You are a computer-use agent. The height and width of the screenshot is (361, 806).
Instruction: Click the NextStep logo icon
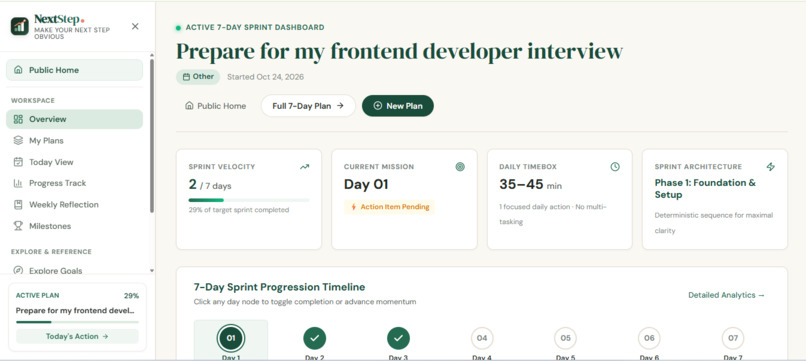20,26
